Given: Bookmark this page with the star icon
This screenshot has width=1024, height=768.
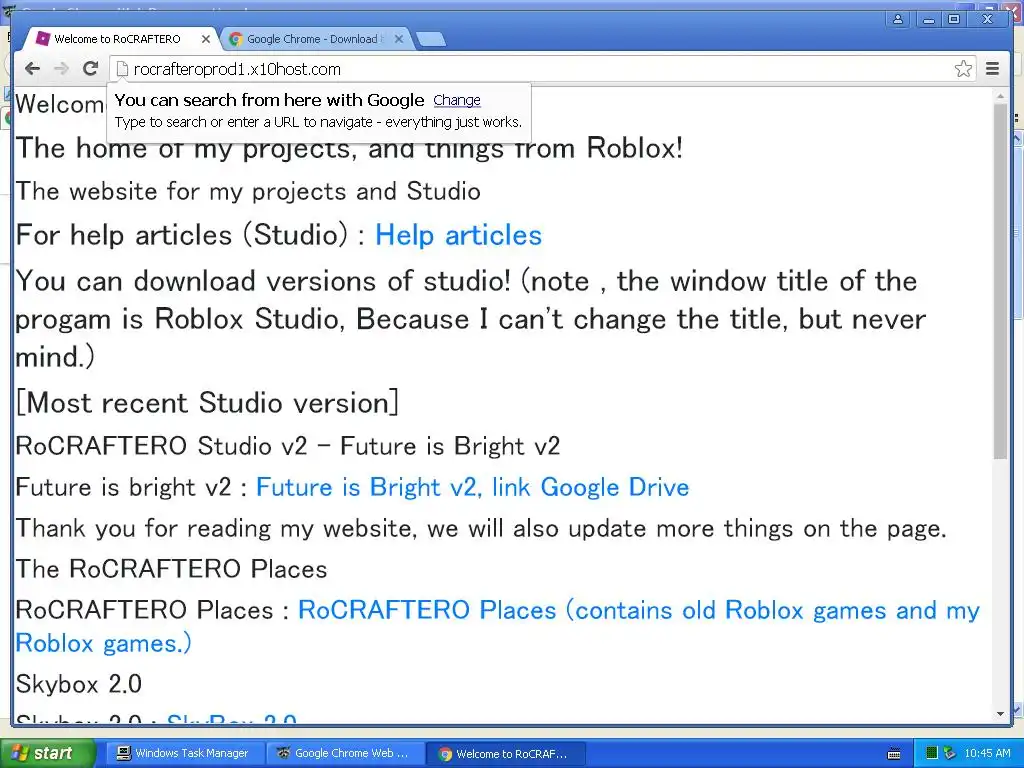Looking at the screenshot, I should [963, 69].
